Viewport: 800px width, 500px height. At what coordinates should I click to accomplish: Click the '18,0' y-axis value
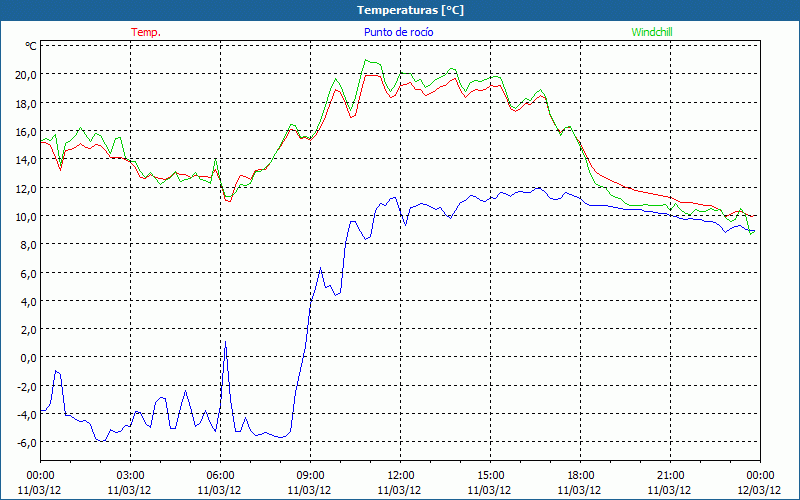point(27,104)
